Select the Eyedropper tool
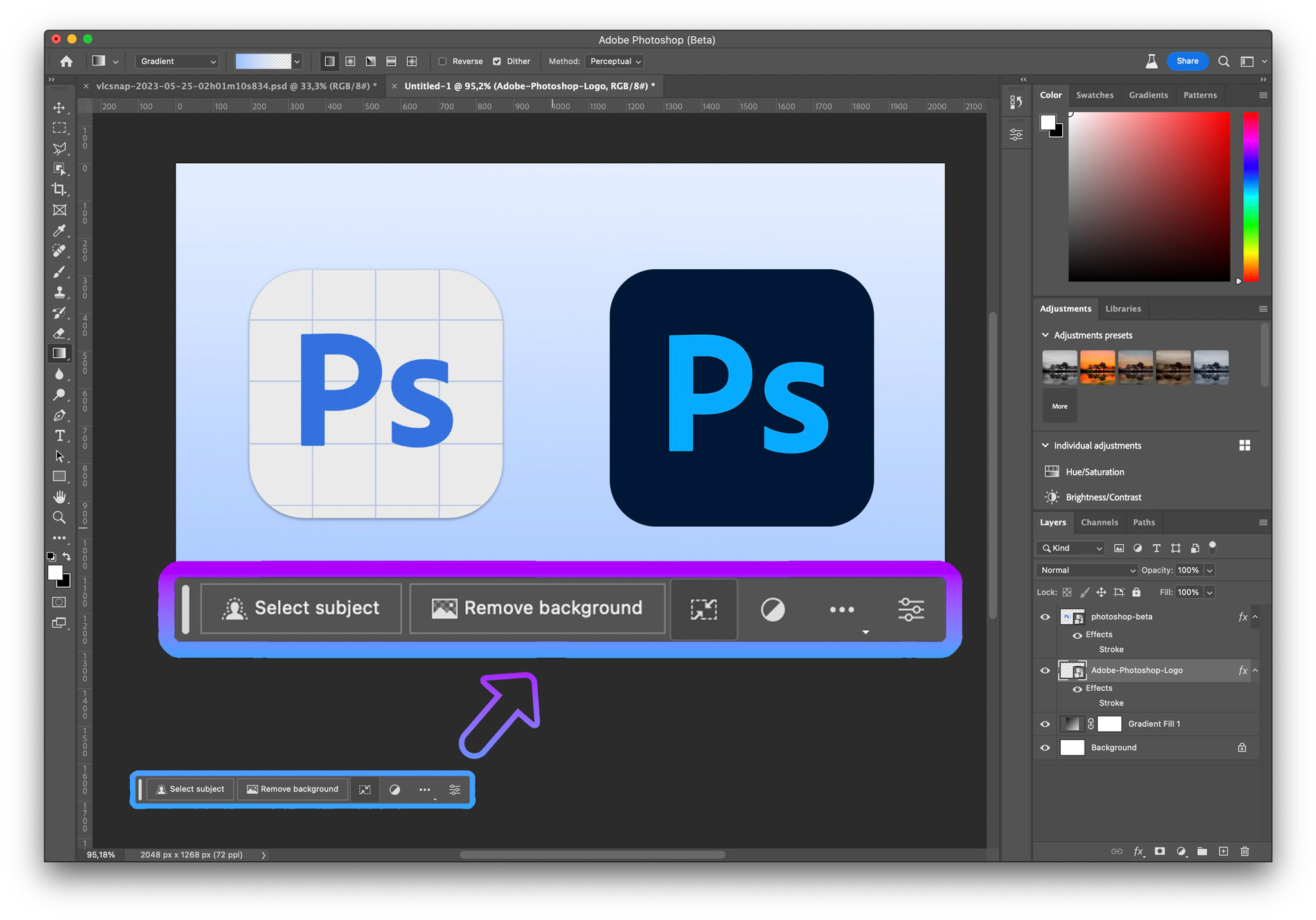1316x920 pixels. pos(59,231)
